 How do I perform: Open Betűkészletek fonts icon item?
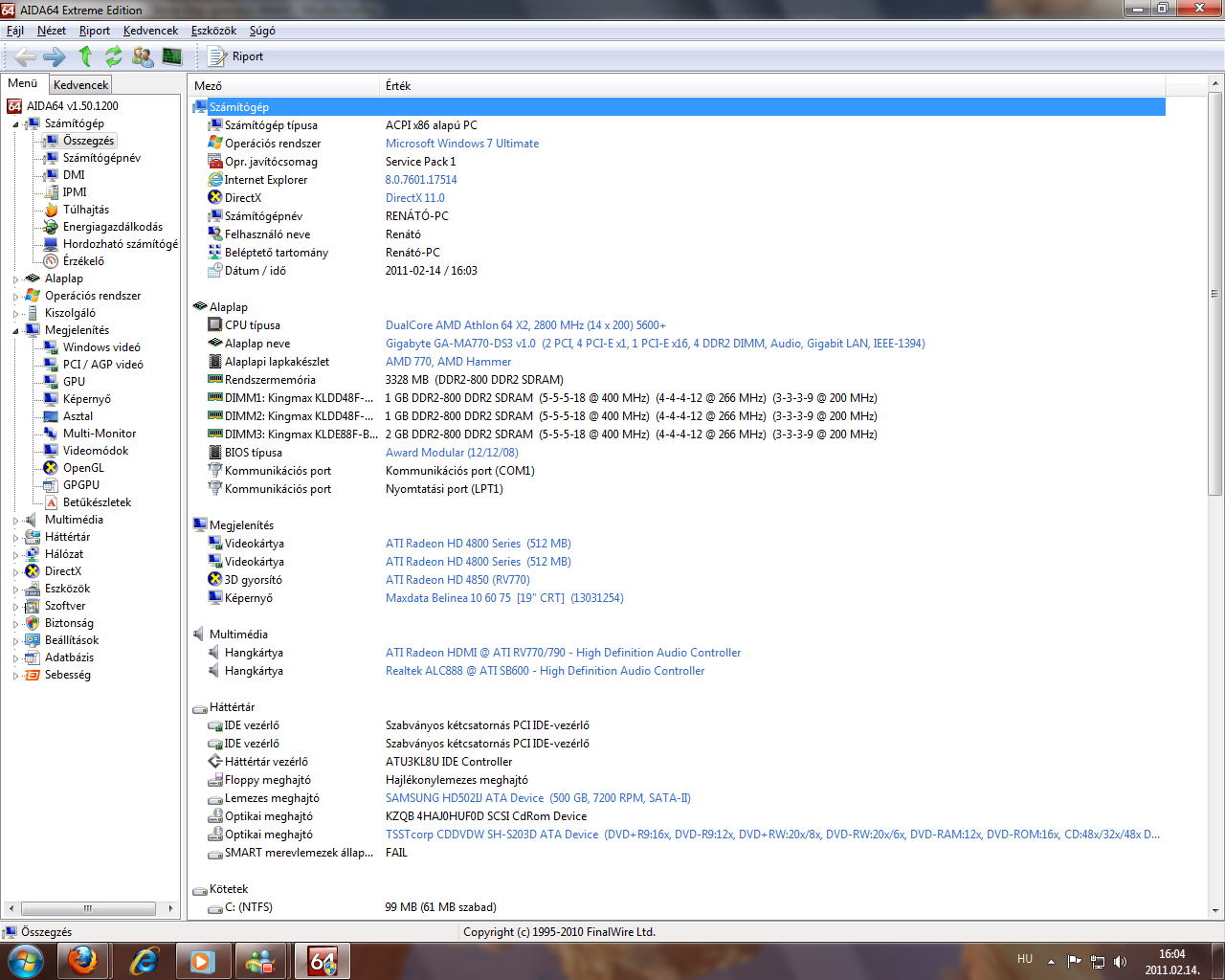[51, 502]
